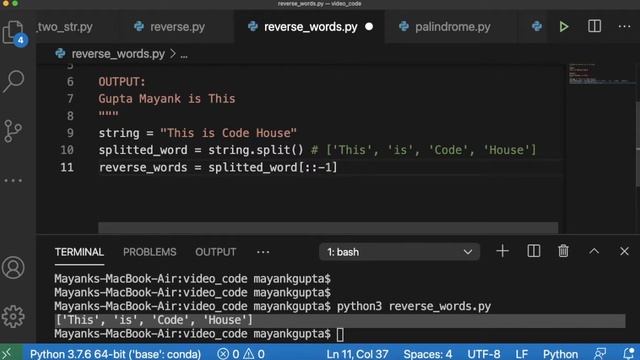Open notifications bell in status bar
The width and height of the screenshot is (640, 360).
[629, 353]
